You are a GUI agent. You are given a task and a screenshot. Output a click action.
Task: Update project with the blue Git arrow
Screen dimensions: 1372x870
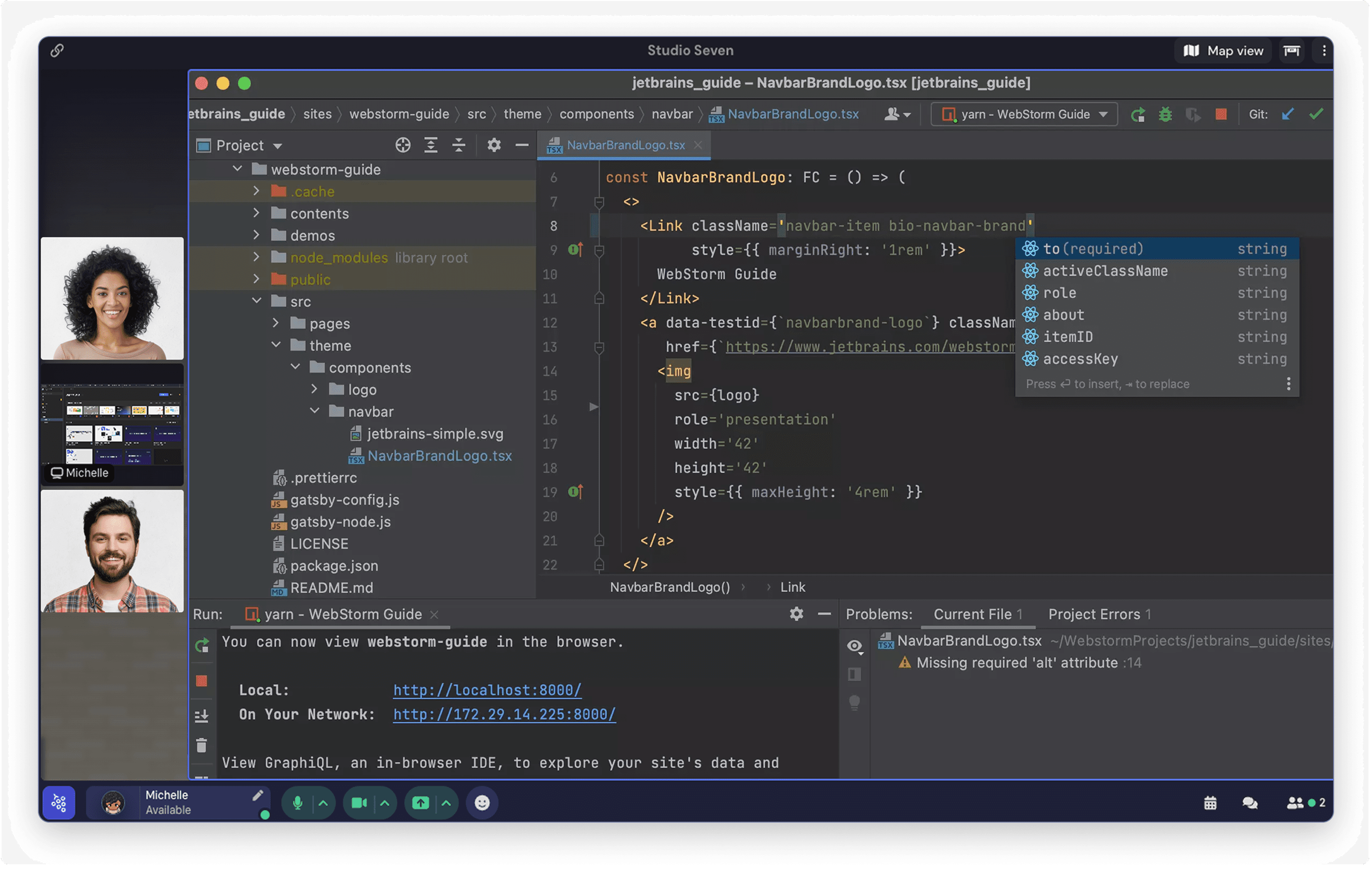pos(1287,115)
